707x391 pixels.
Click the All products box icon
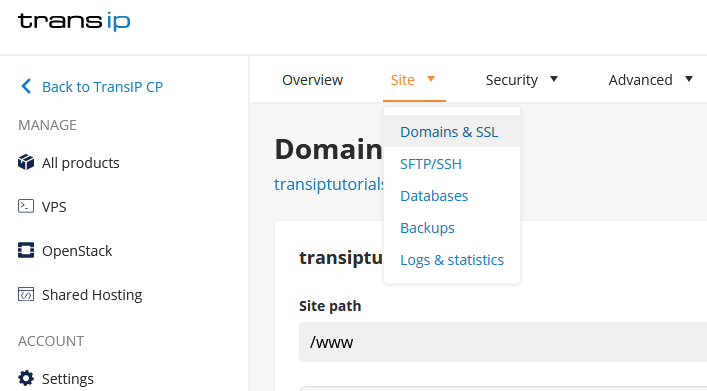pos(26,162)
